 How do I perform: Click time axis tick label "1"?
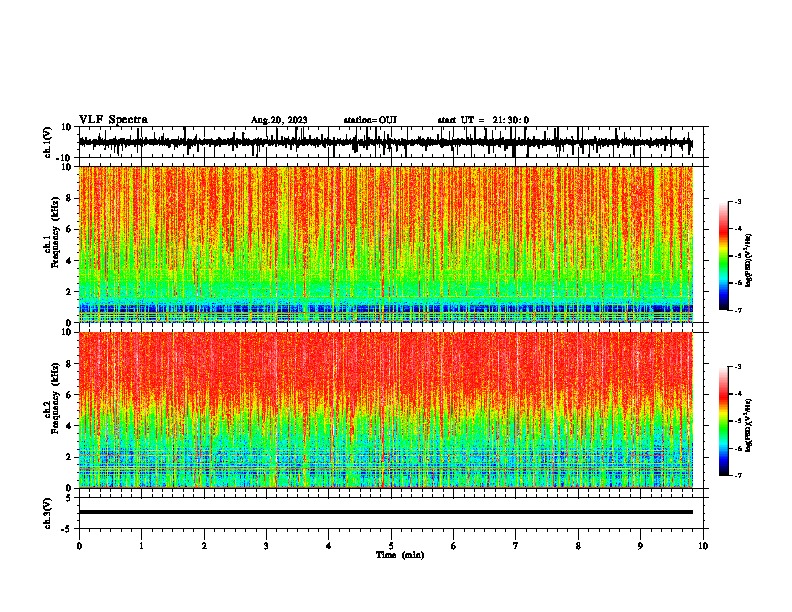pyautogui.click(x=141, y=546)
